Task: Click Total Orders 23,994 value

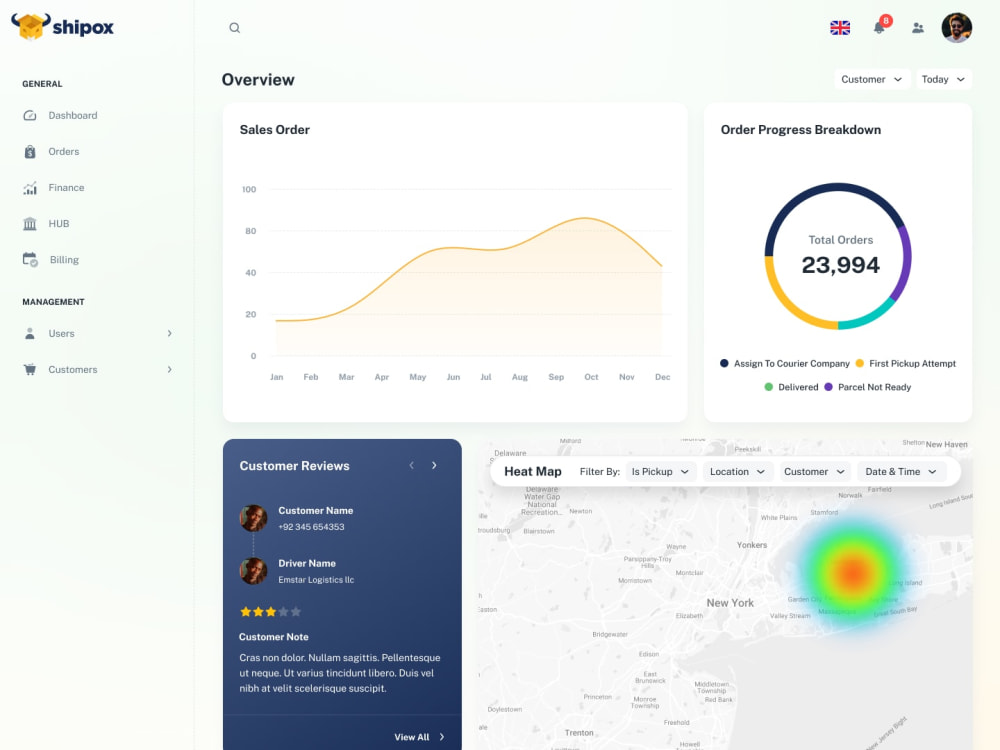Action: coord(841,265)
